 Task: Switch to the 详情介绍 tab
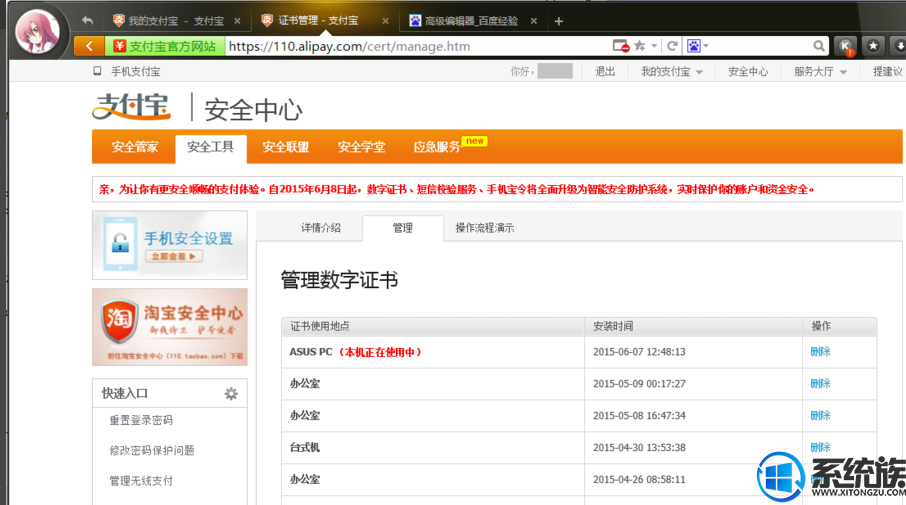[321, 228]
